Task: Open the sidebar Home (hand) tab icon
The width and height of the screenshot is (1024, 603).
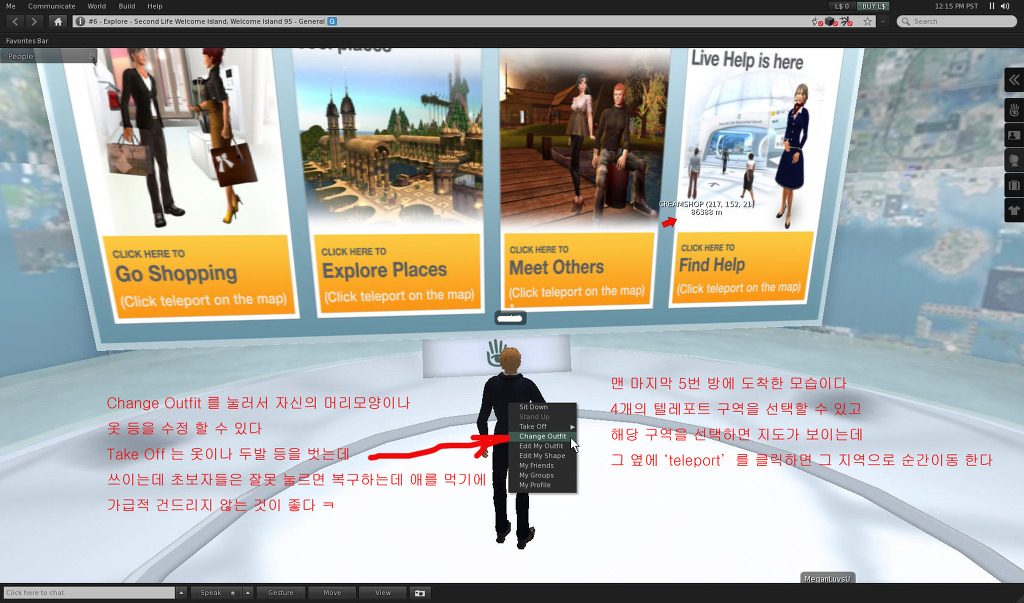Action: [x=1014, y=110]
